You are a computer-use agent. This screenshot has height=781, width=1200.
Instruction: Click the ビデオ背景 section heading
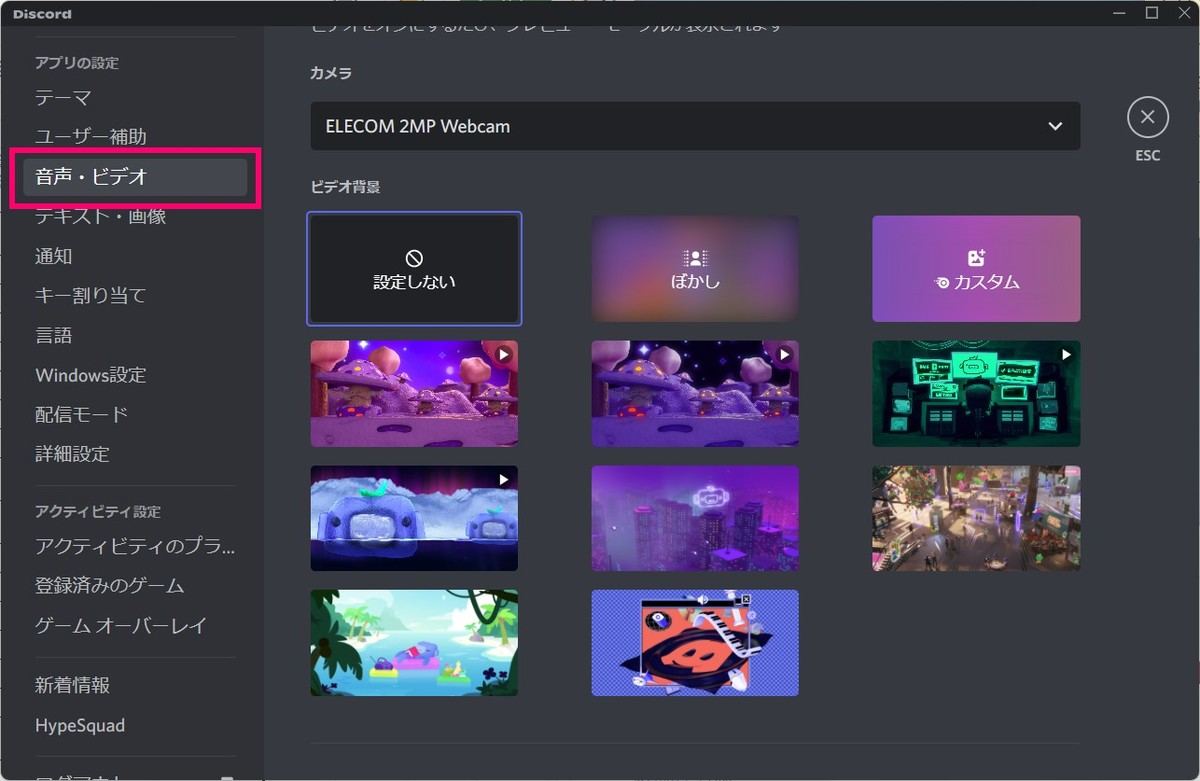click(345, 187)
